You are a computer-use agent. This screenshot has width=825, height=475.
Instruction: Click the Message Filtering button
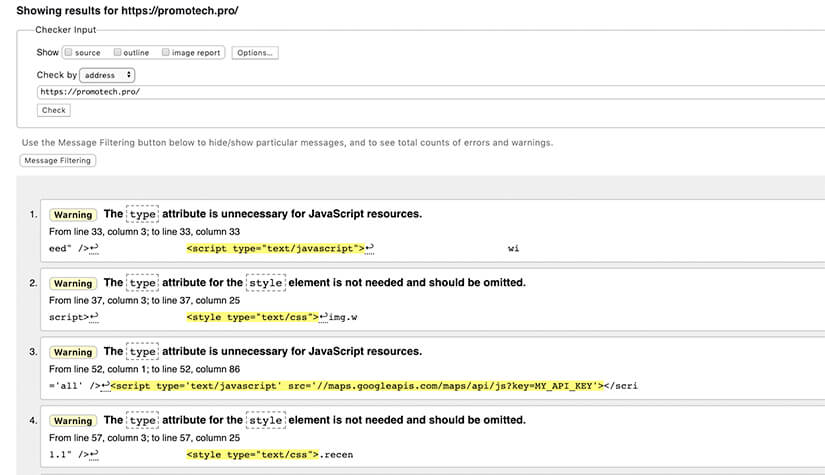58,160
